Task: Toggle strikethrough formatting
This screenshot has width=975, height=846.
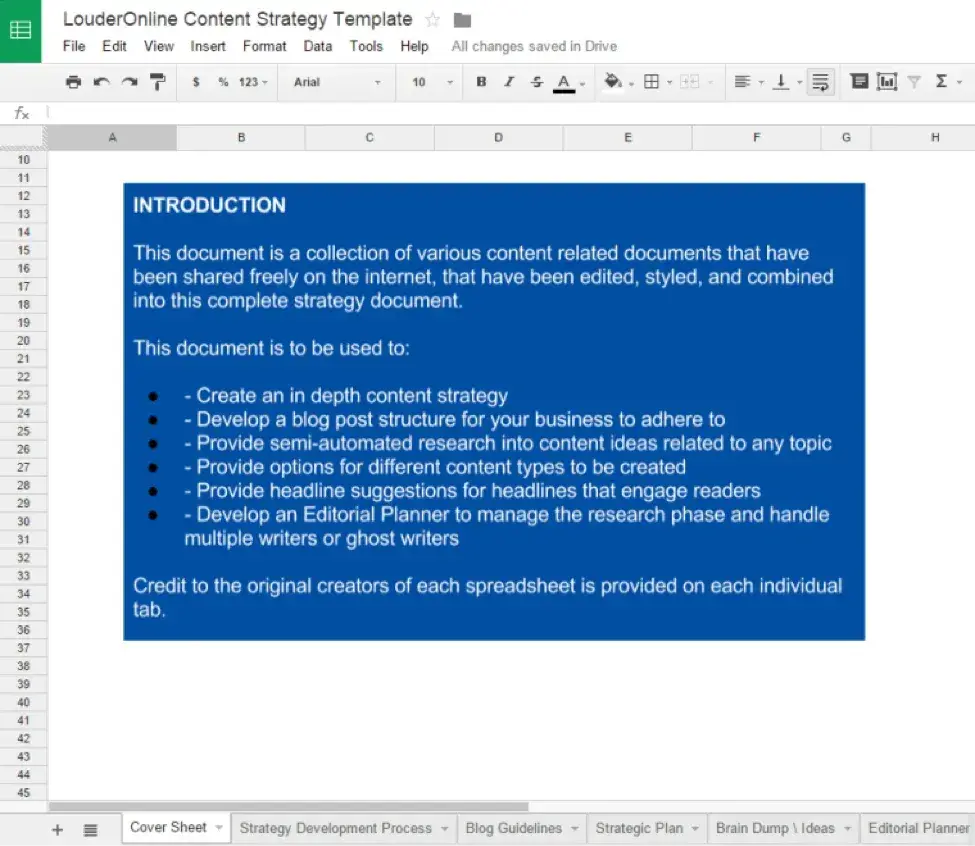Action: coord(537,82)
